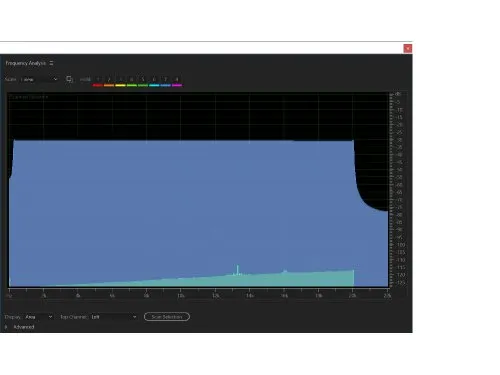The image size is (500, 375).
Task: Enable Hold snapshot 7 (blue)
Action: 166,82
